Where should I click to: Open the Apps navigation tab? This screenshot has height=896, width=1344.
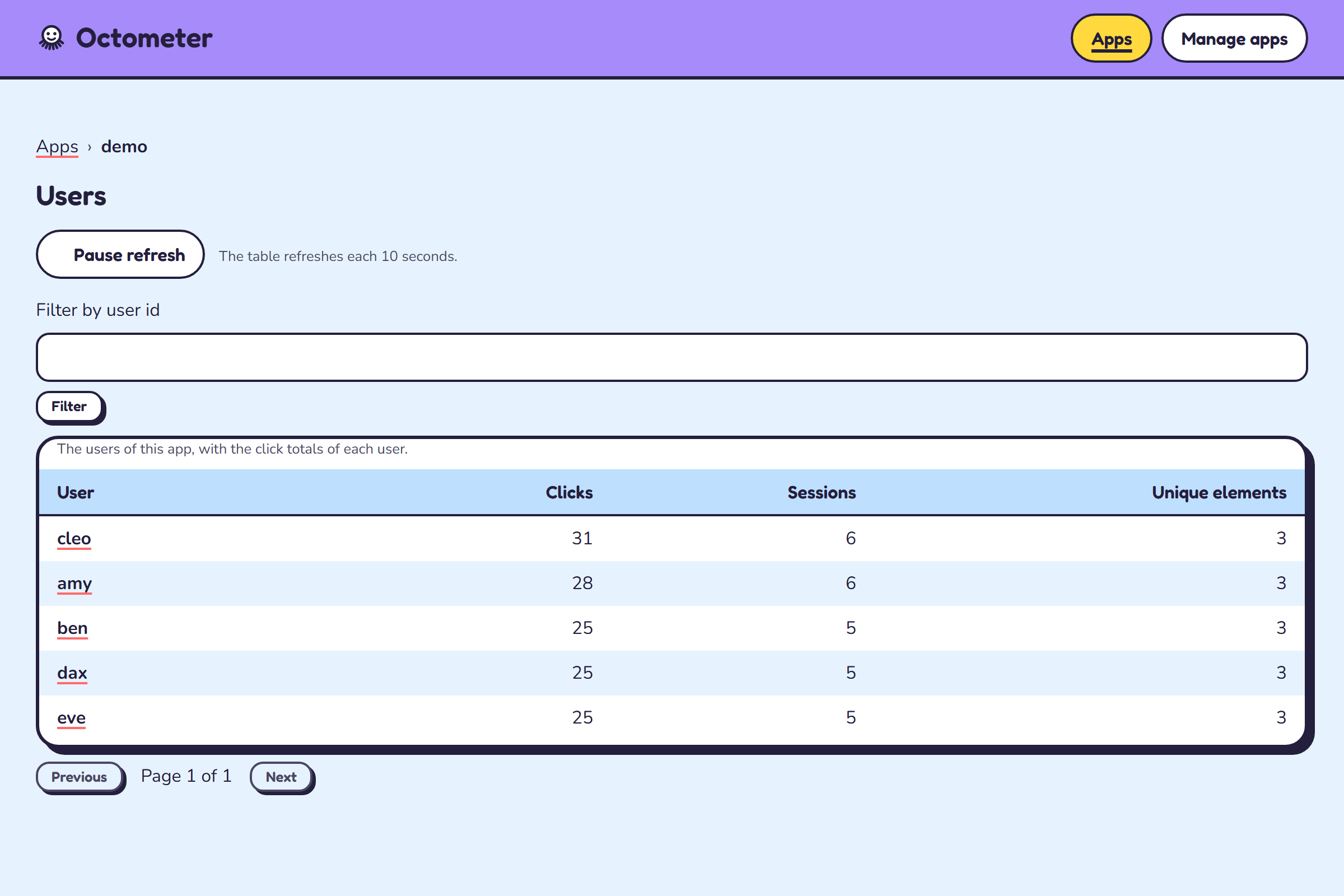pyautogui.click(x=1111, y=38)
